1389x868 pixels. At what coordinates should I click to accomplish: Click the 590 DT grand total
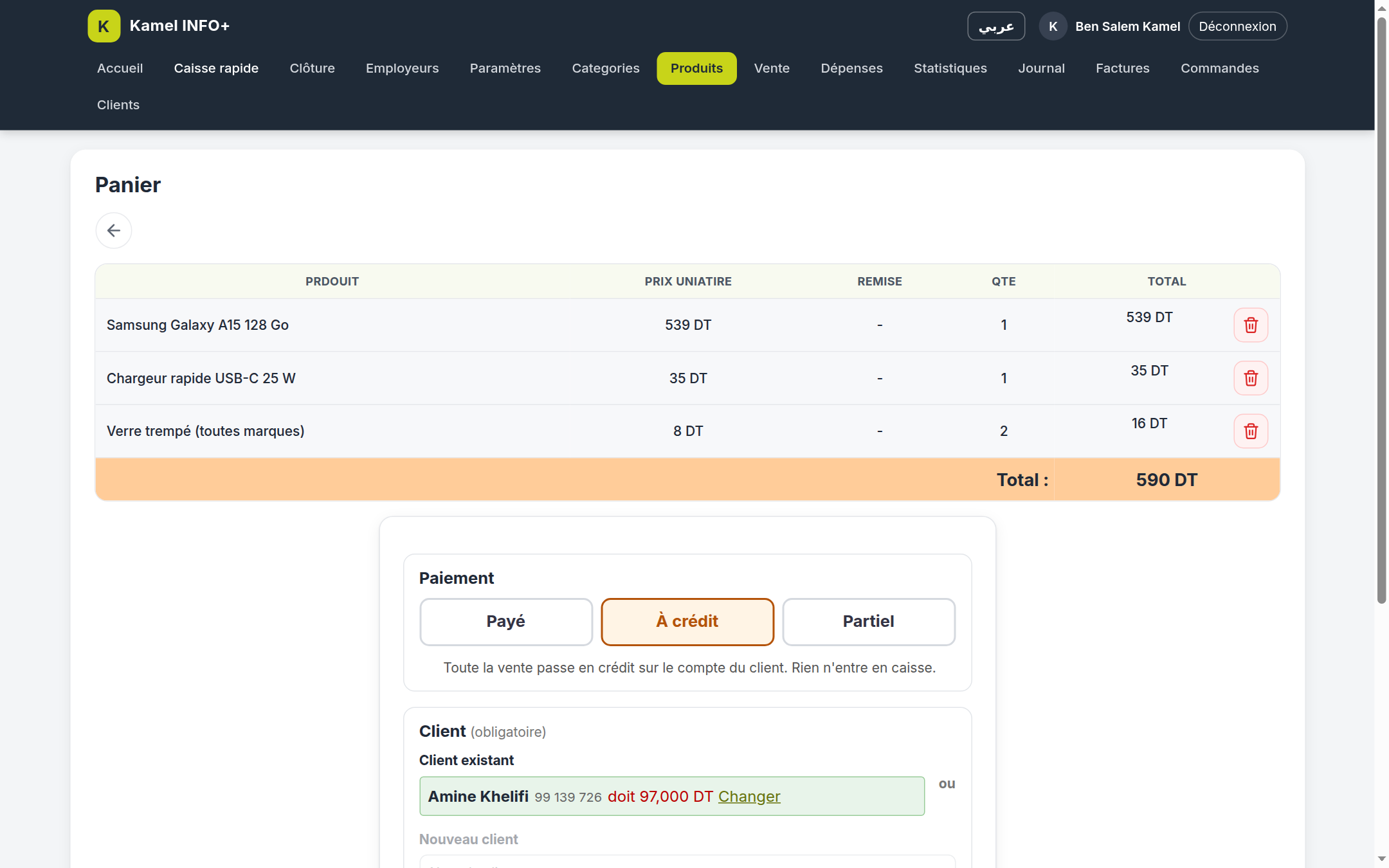[x=1166, y=480]
